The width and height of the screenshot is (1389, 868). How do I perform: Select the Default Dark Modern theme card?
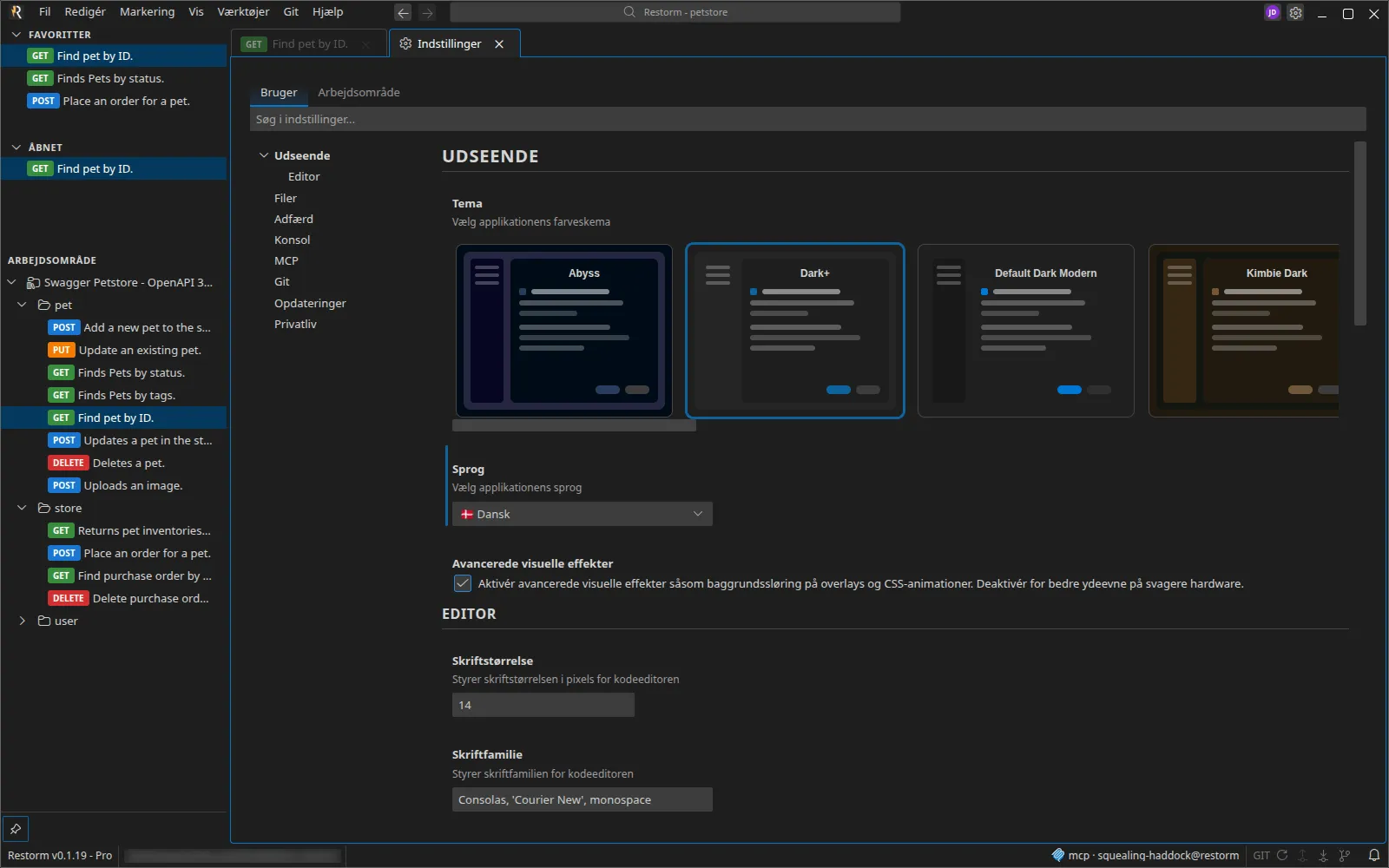click(x=1026, y=331)
